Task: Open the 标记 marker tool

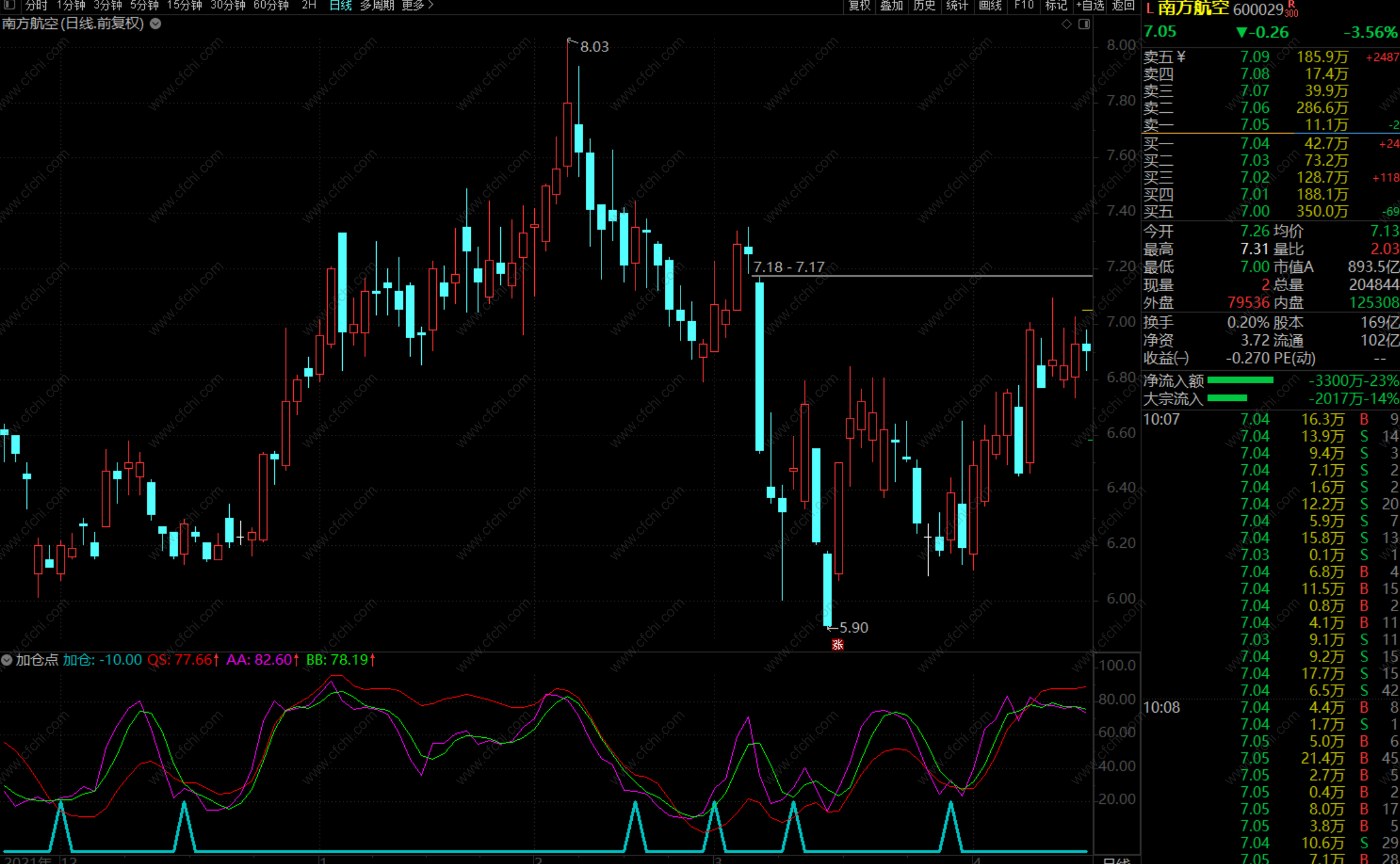Action: click(1056, 5)
